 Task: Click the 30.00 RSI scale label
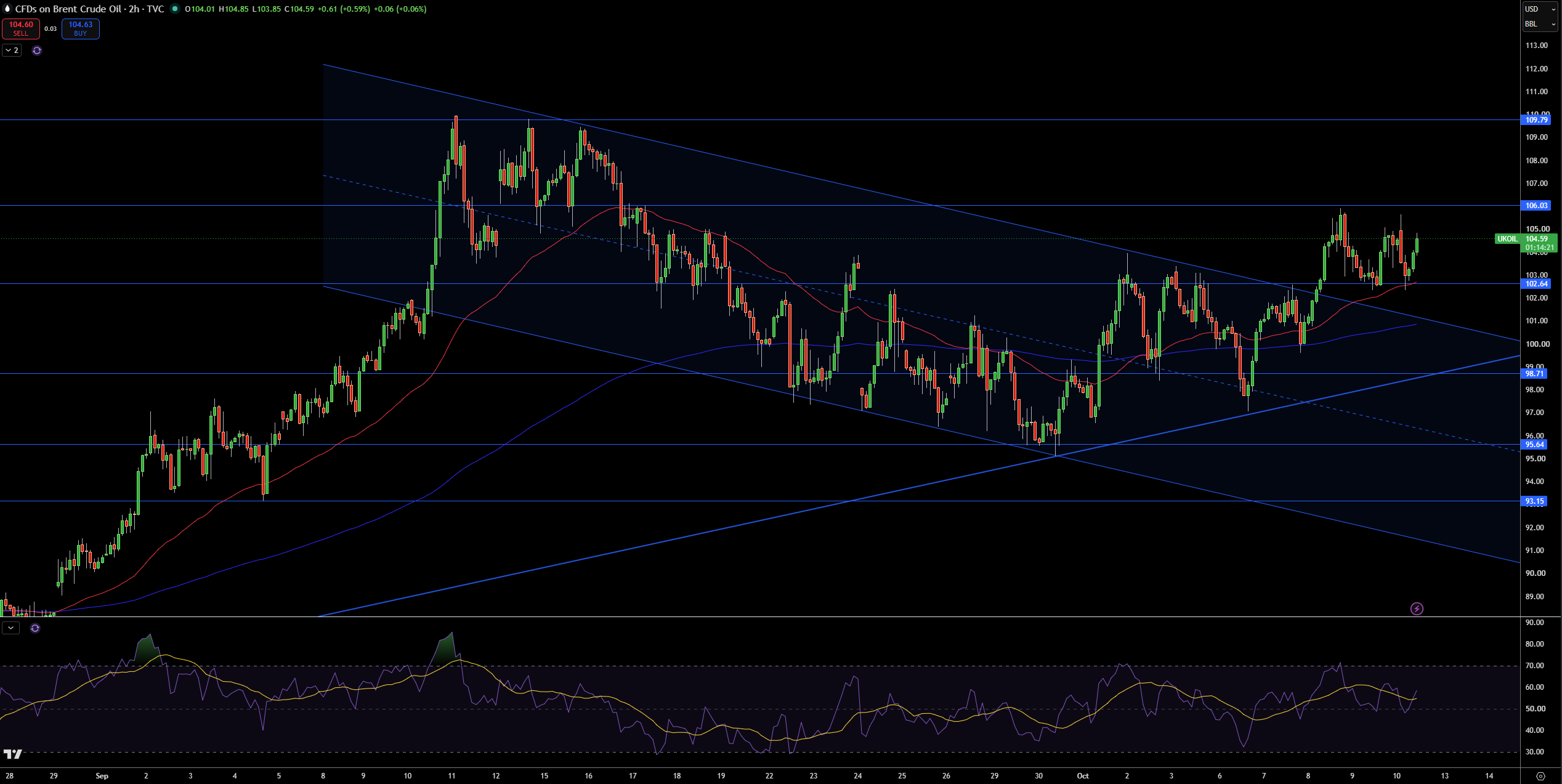1535,752
